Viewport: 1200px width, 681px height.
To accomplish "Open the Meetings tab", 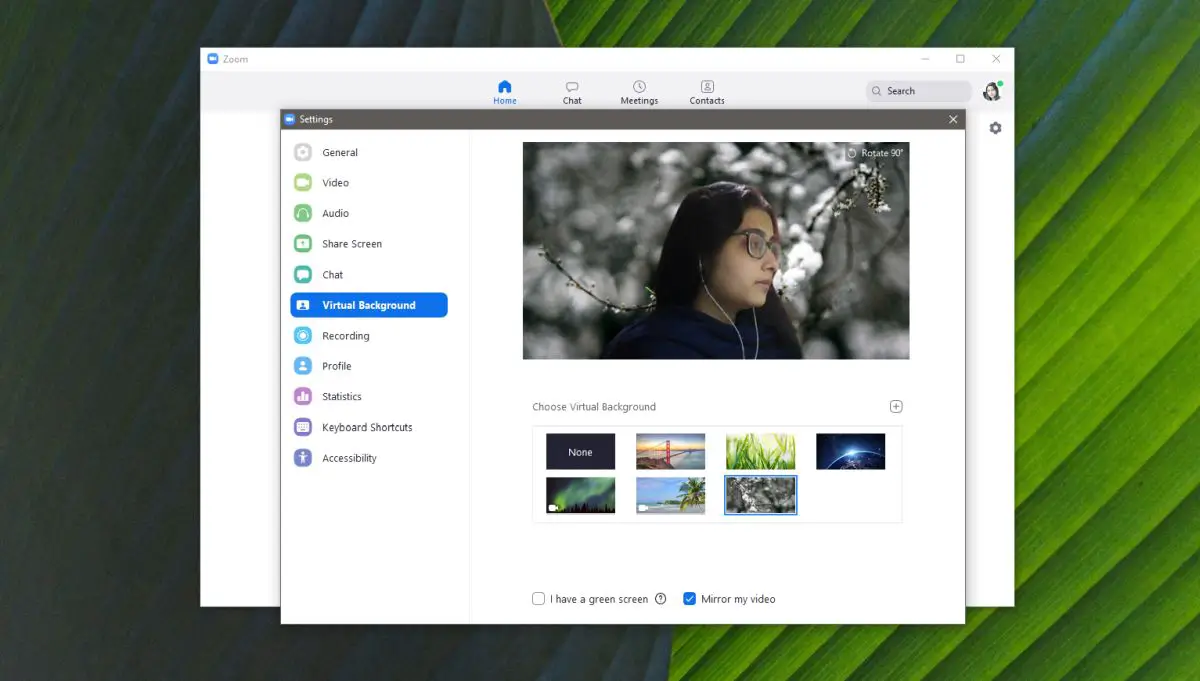I will coord(639,92).
